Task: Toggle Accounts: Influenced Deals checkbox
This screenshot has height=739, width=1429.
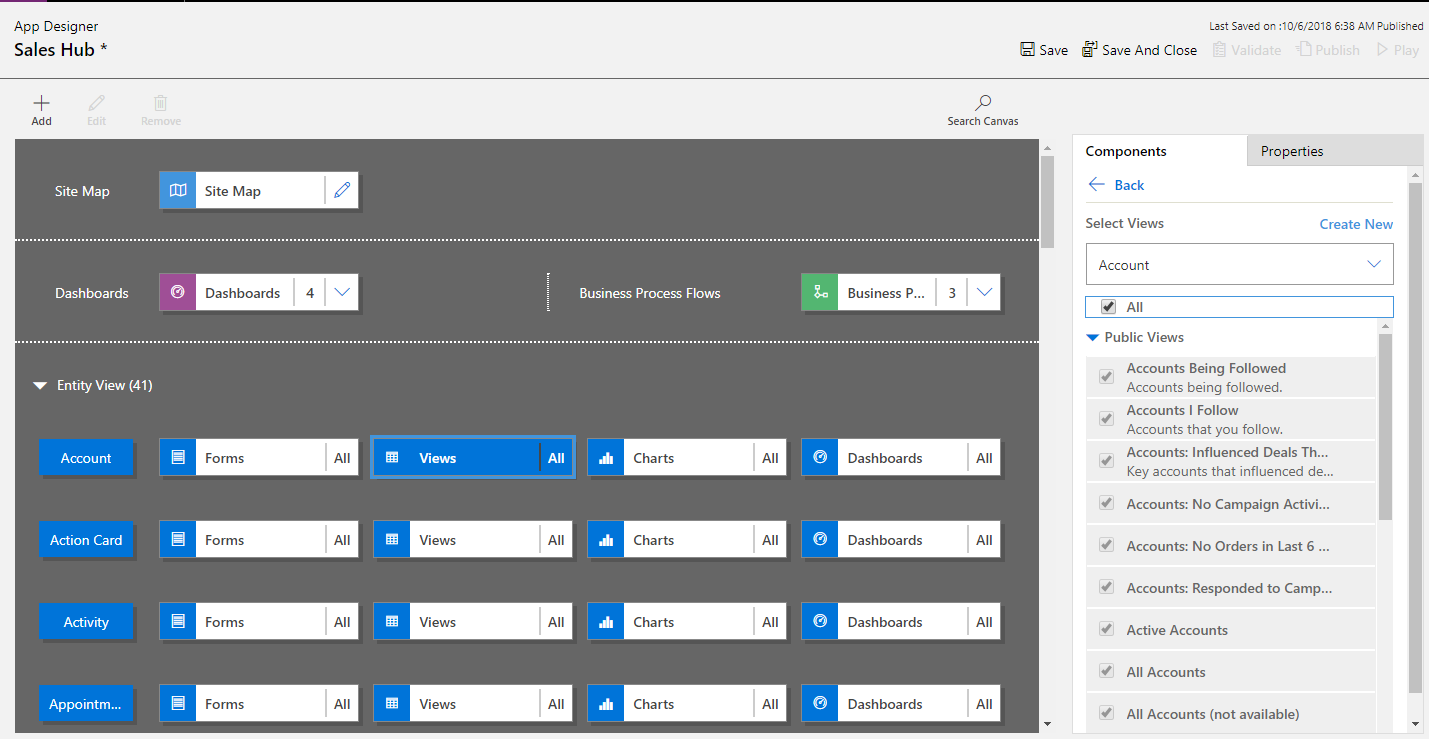Action: click(1107, 460)
